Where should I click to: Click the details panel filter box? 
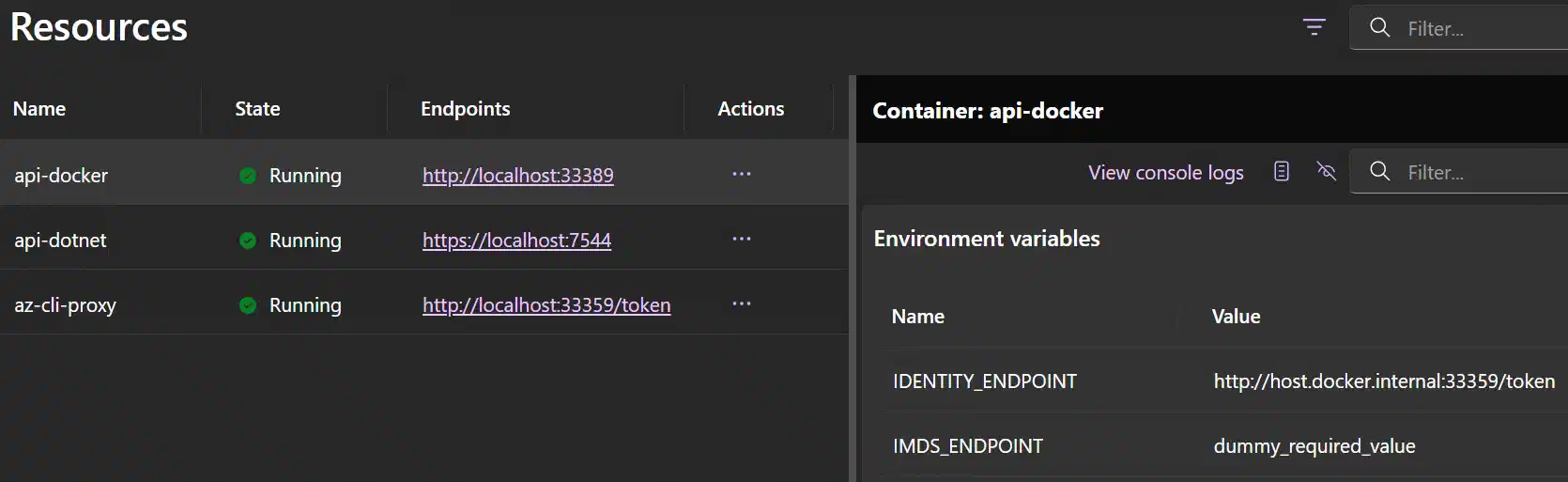pos(1459,171)
